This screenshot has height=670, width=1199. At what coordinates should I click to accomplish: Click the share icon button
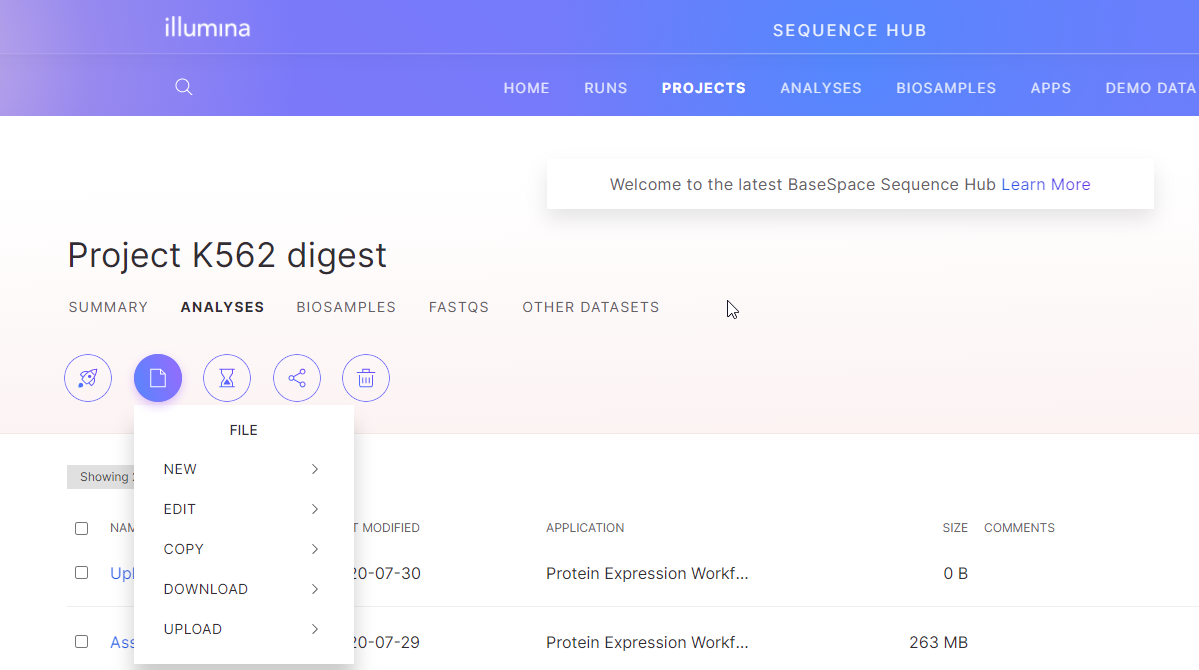(297, 378)
